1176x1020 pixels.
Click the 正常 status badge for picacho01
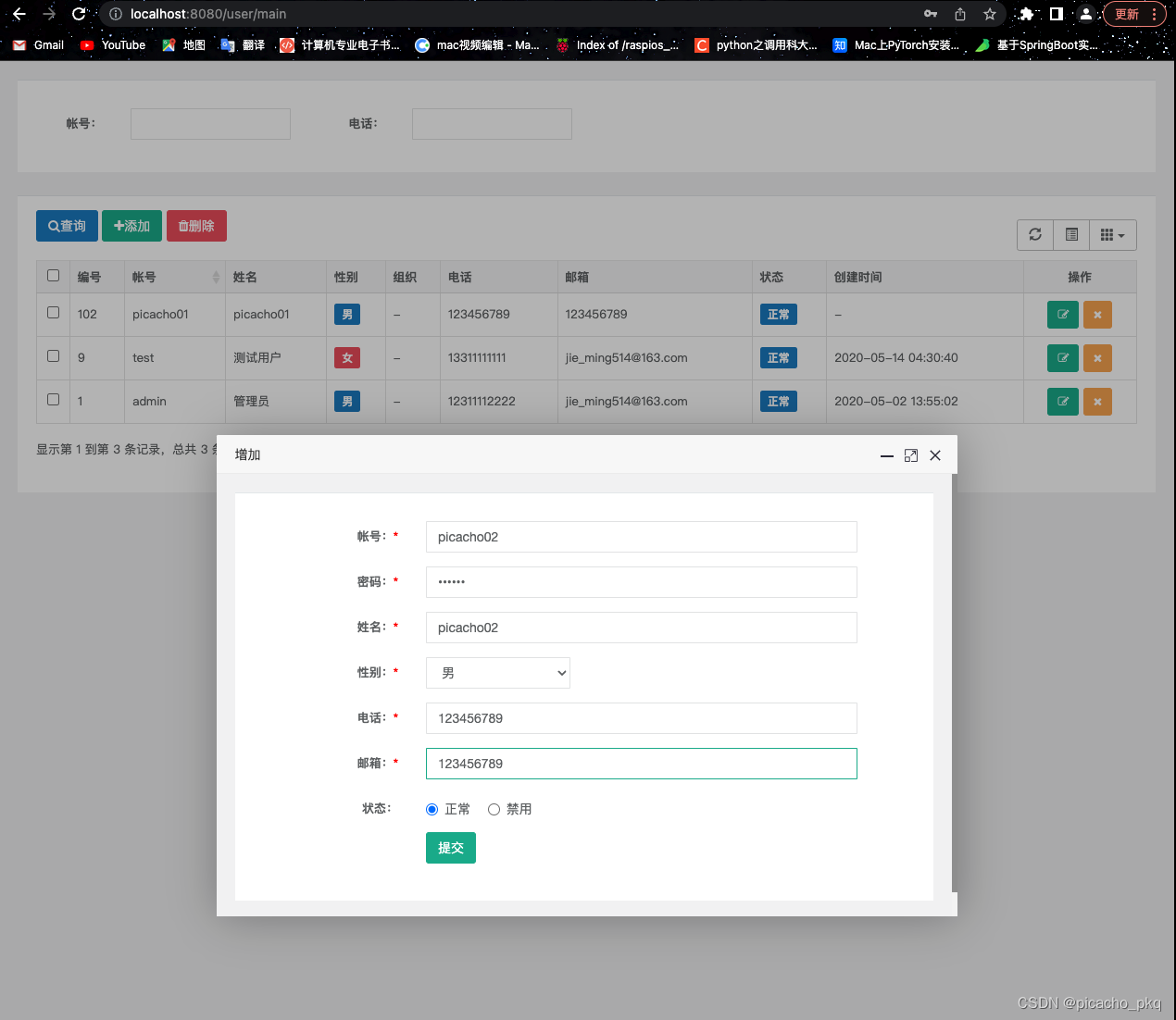779,315
